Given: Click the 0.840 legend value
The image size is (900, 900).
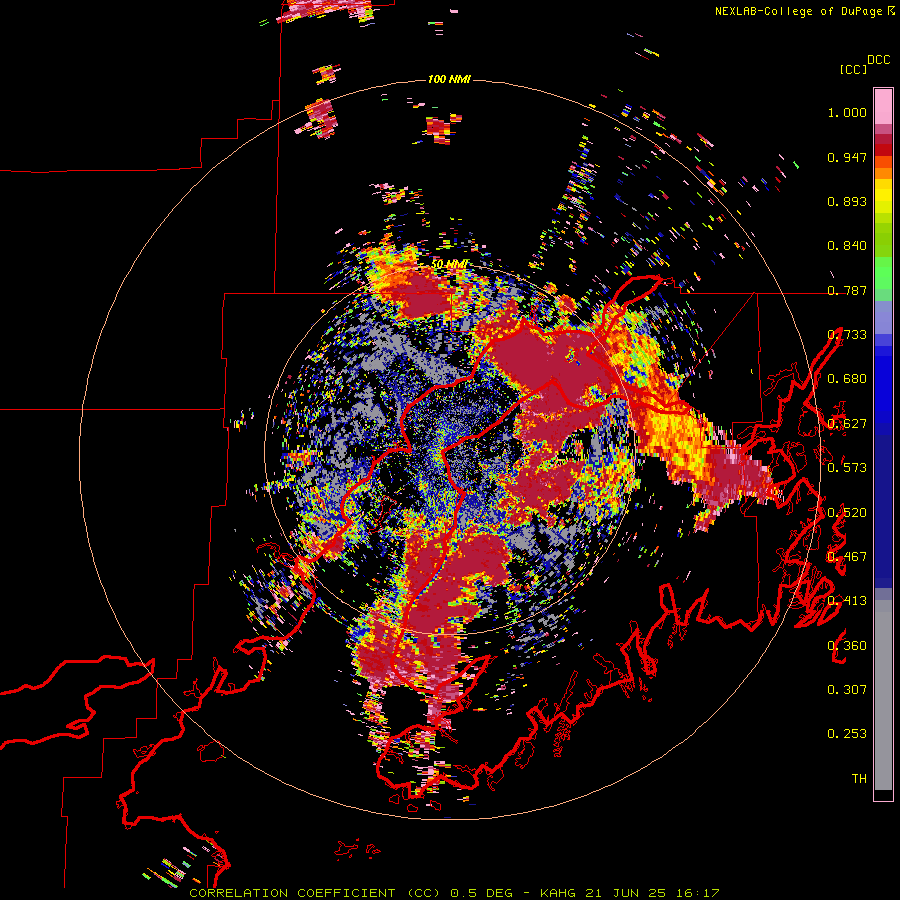Looking at the screenshot, I should point(847,246).
